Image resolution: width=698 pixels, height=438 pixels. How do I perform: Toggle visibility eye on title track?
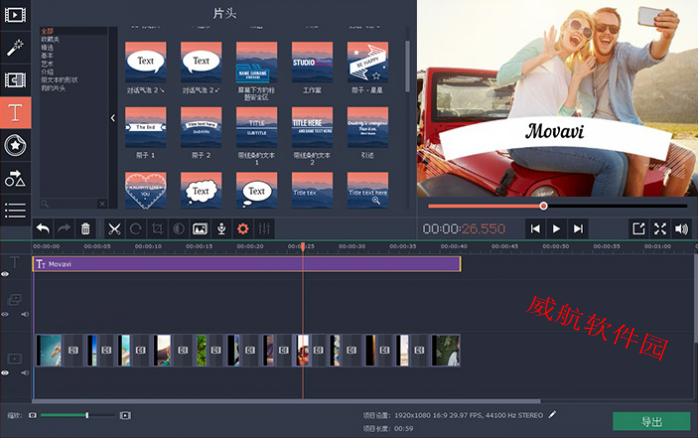[5, 273]
